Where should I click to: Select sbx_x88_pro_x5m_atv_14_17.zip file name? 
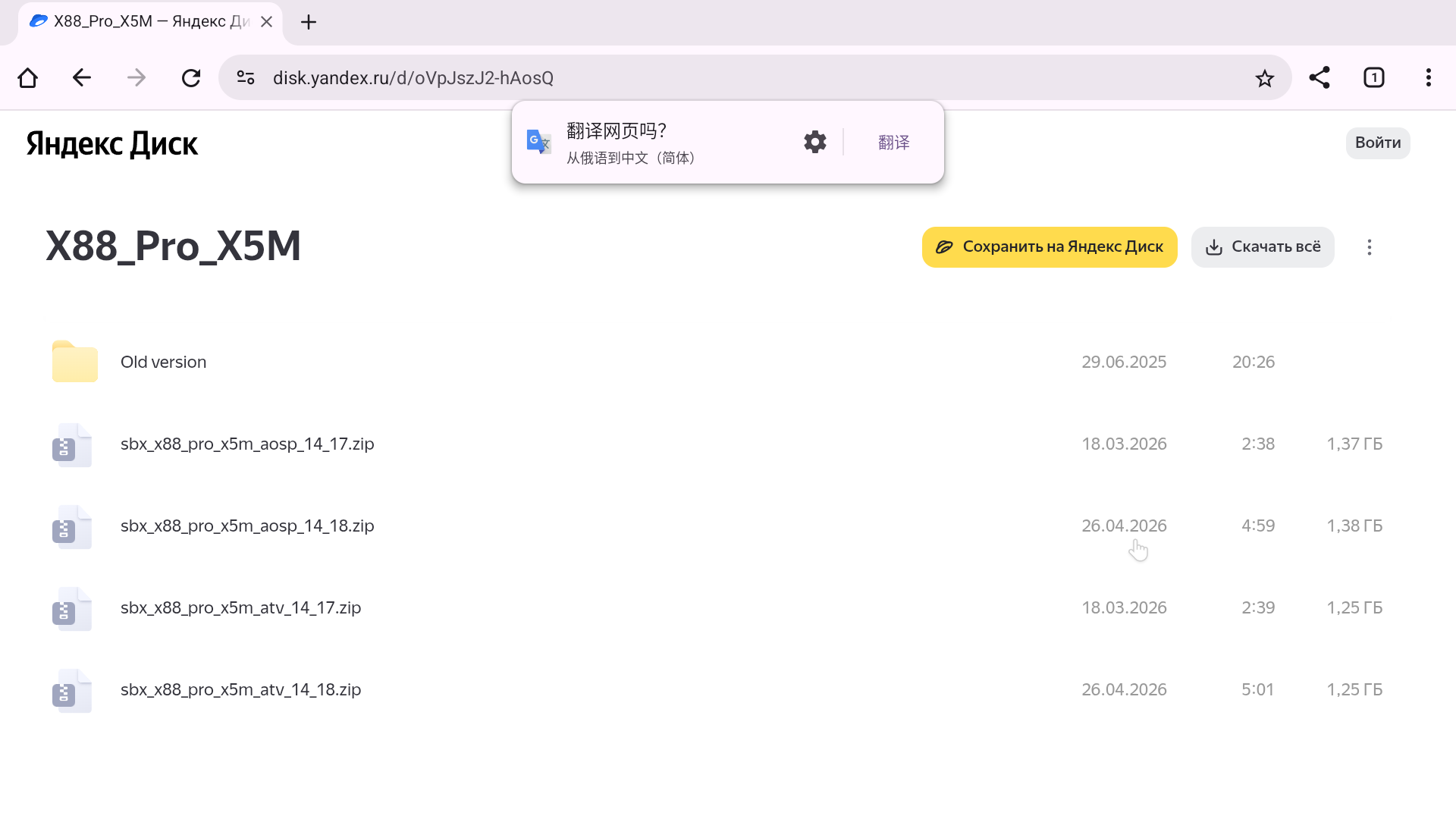click(240, 608)
